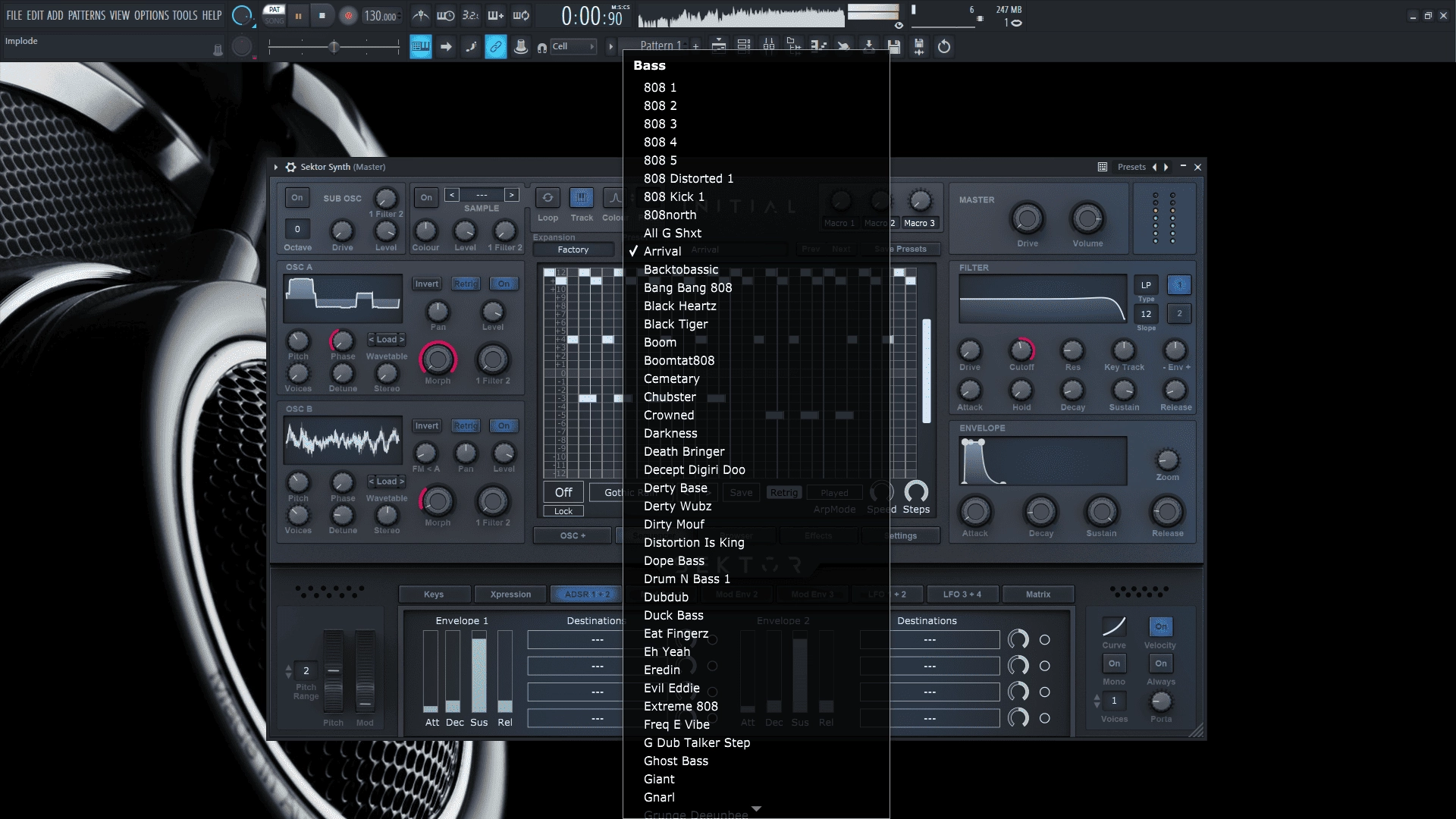1456x819 pixels.
Task: Click the main pitch slider in toolbar
Action: 334,47
